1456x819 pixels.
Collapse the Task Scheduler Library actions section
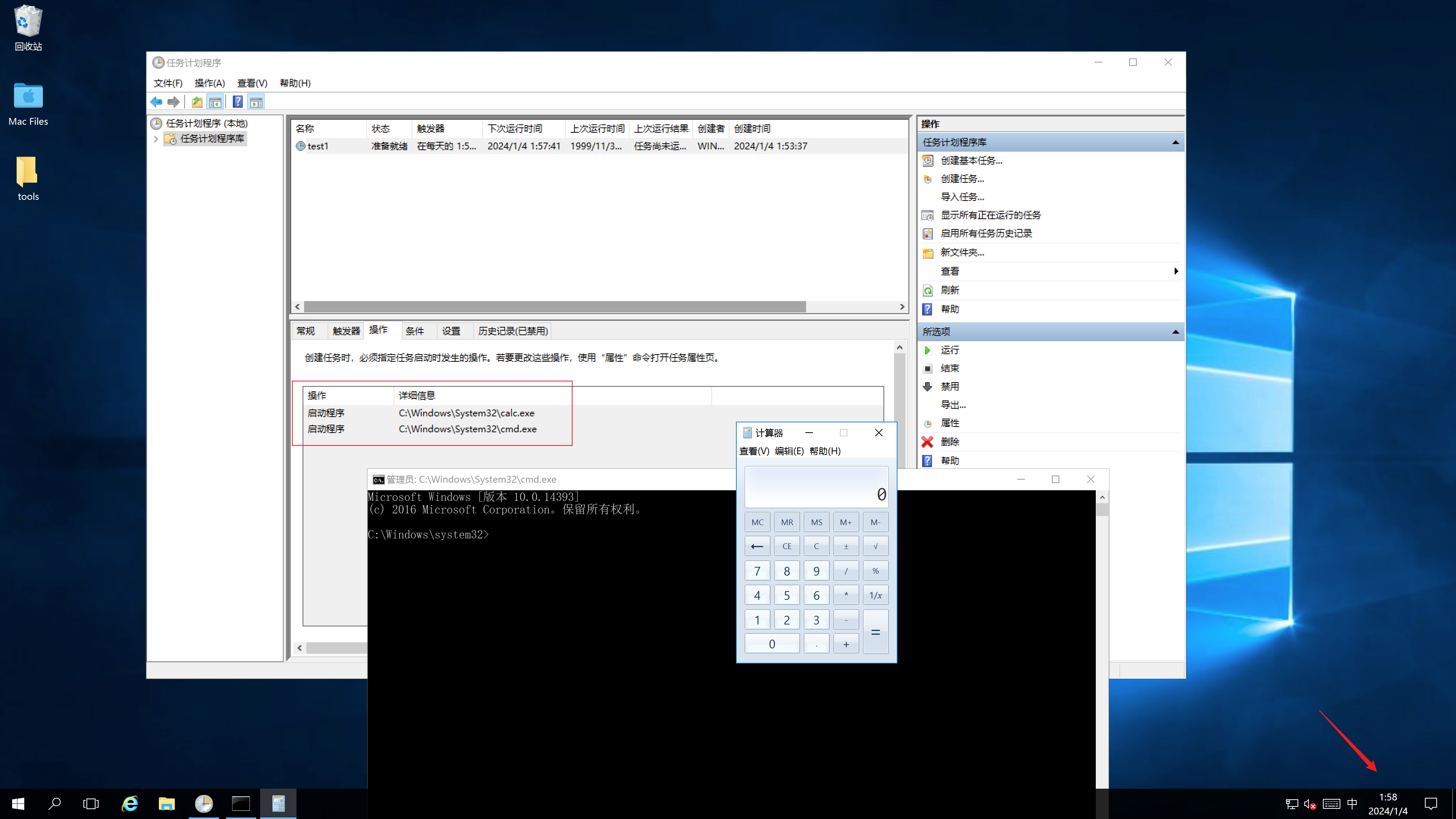coord(1176,142)
